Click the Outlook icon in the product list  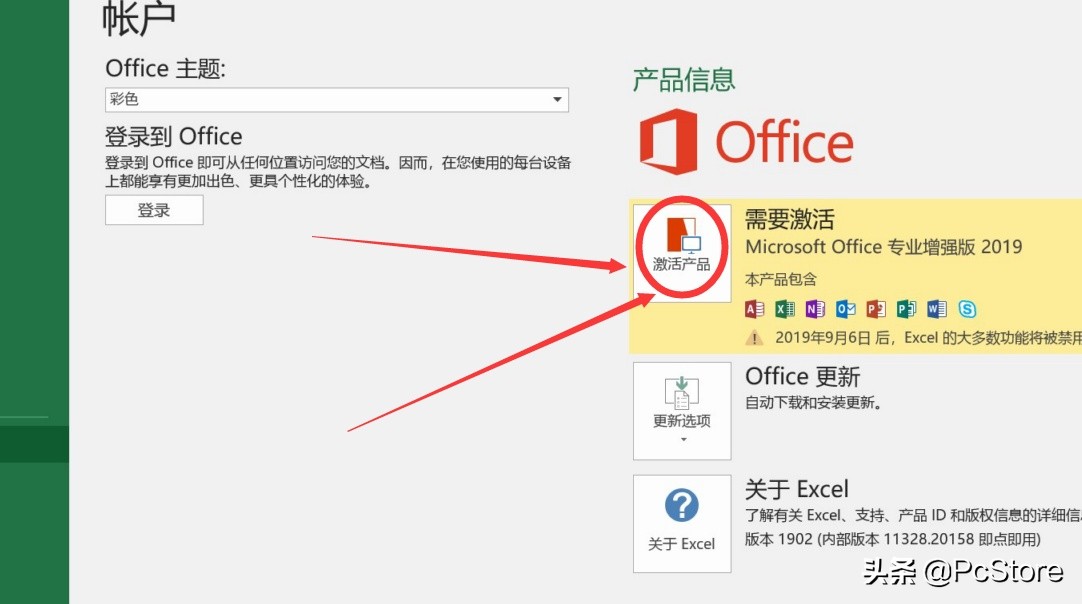(845, 309)
